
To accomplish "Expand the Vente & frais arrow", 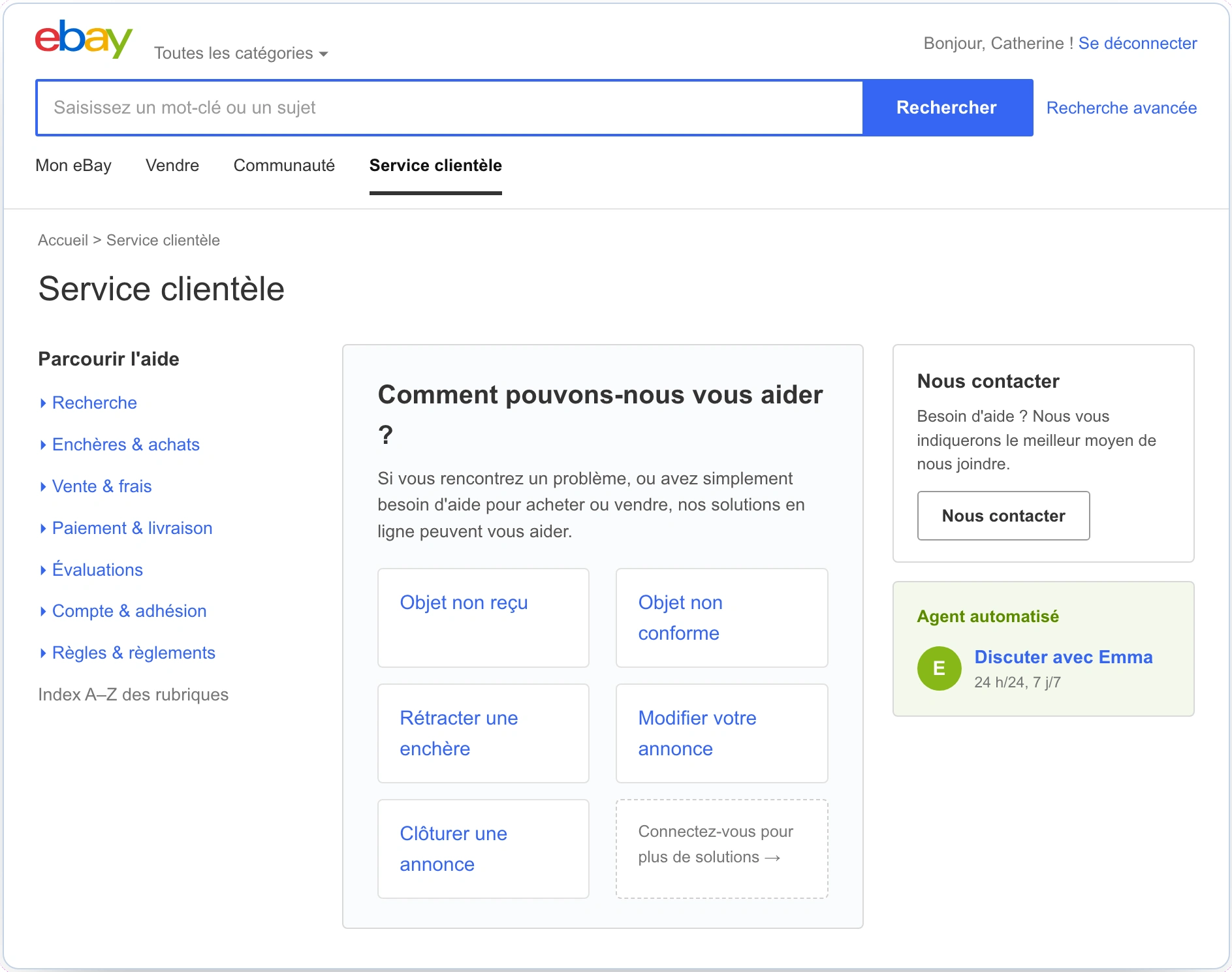I will (x=43, y=487).
